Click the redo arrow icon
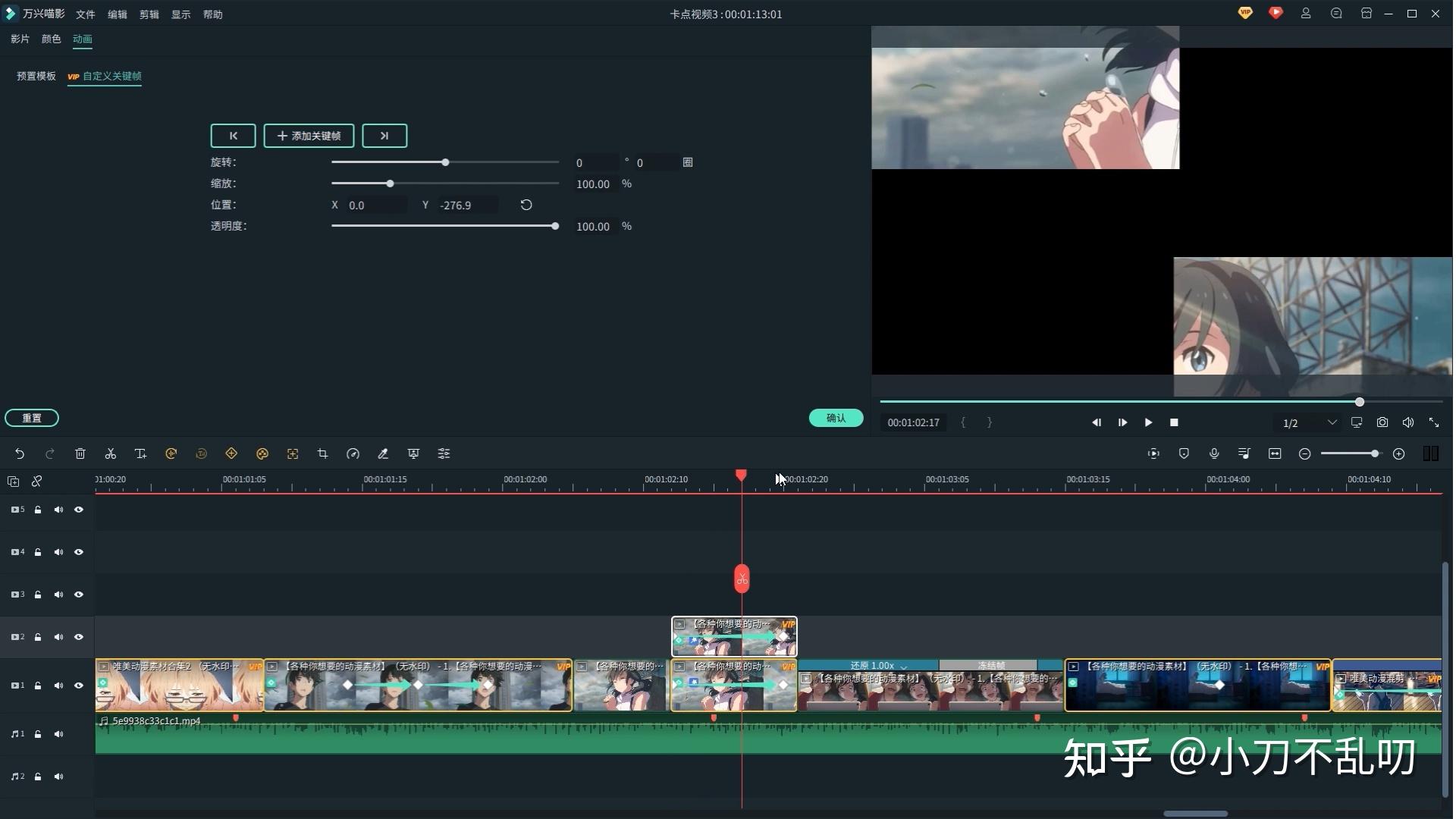The image size is (1456, 819). click(x=50, y=453)
